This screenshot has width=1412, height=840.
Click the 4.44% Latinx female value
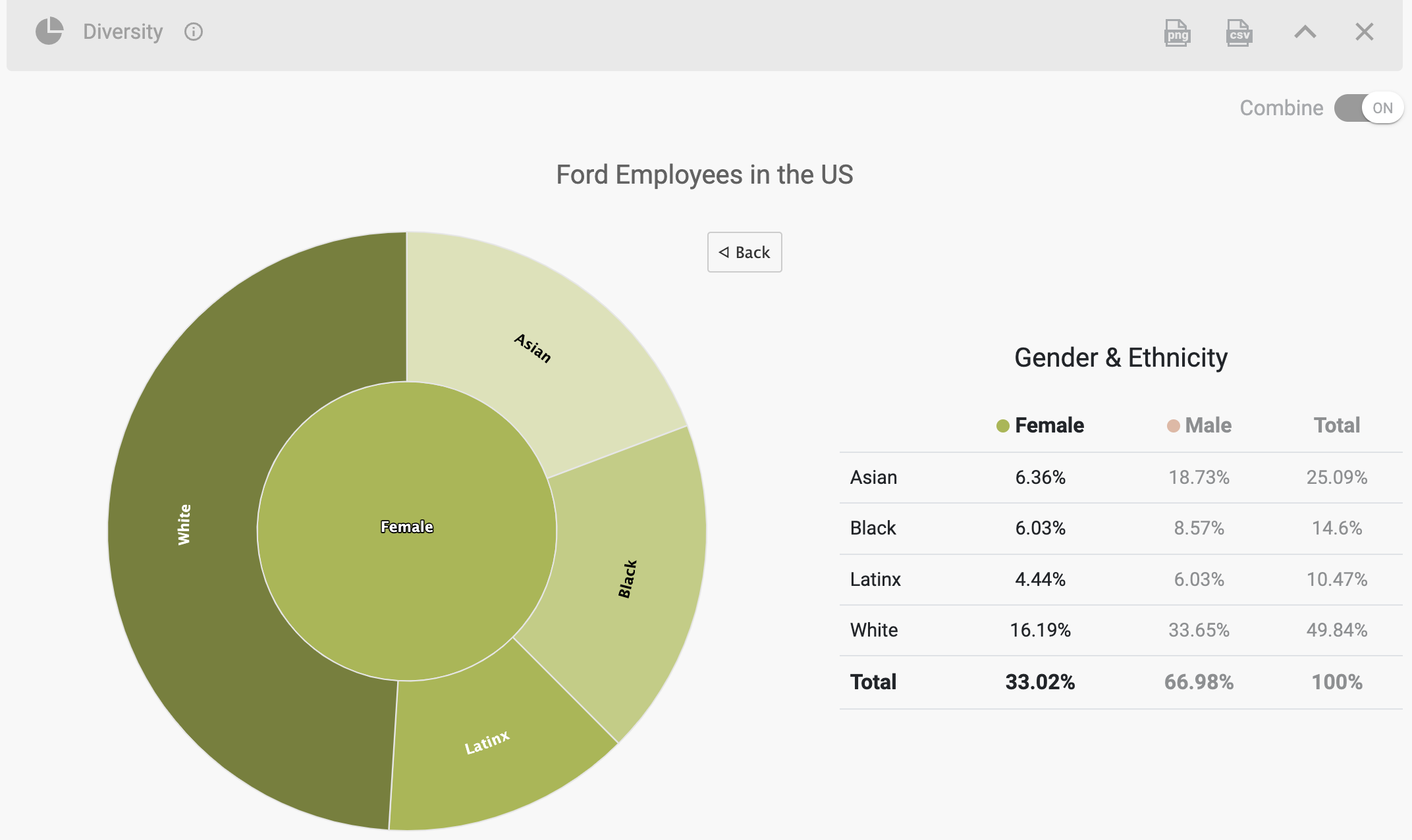tap(1040, 579)
